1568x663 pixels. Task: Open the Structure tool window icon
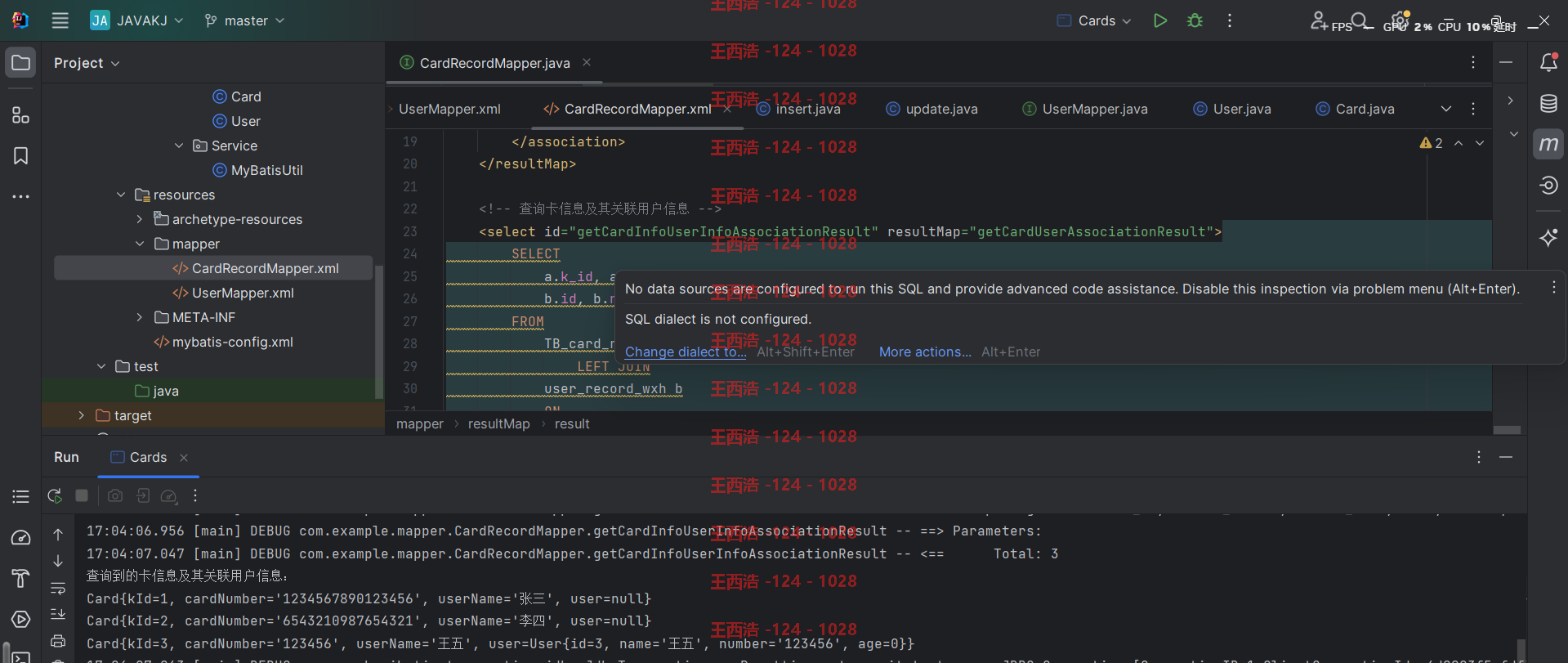point(21,115)
